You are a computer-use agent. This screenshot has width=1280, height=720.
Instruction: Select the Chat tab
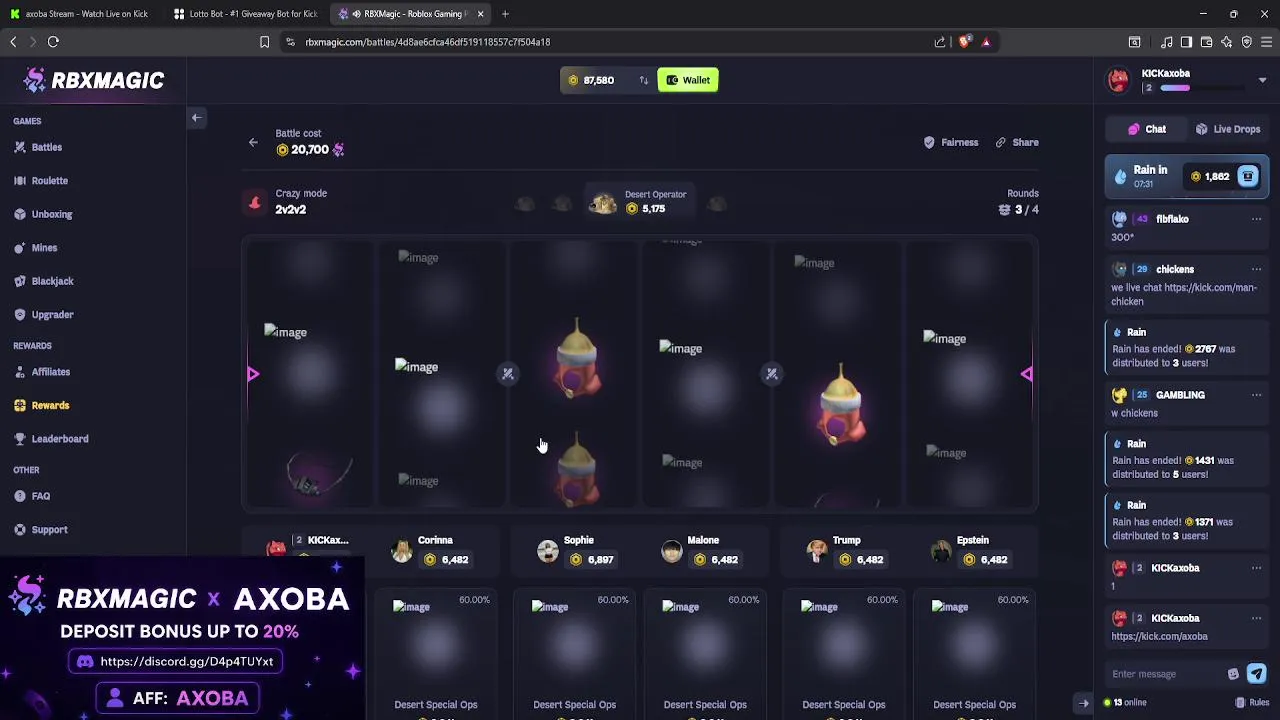pos(1147,129)
